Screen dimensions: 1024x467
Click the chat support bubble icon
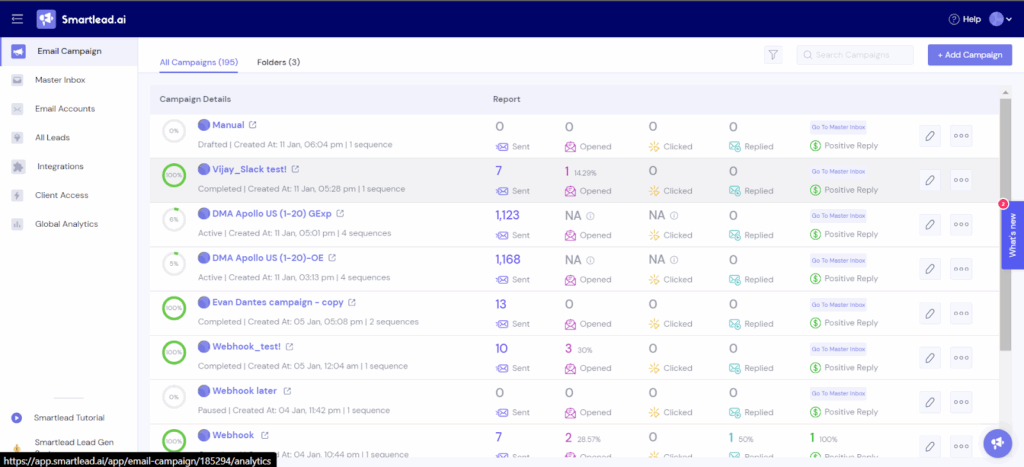(x=996, y=442)
